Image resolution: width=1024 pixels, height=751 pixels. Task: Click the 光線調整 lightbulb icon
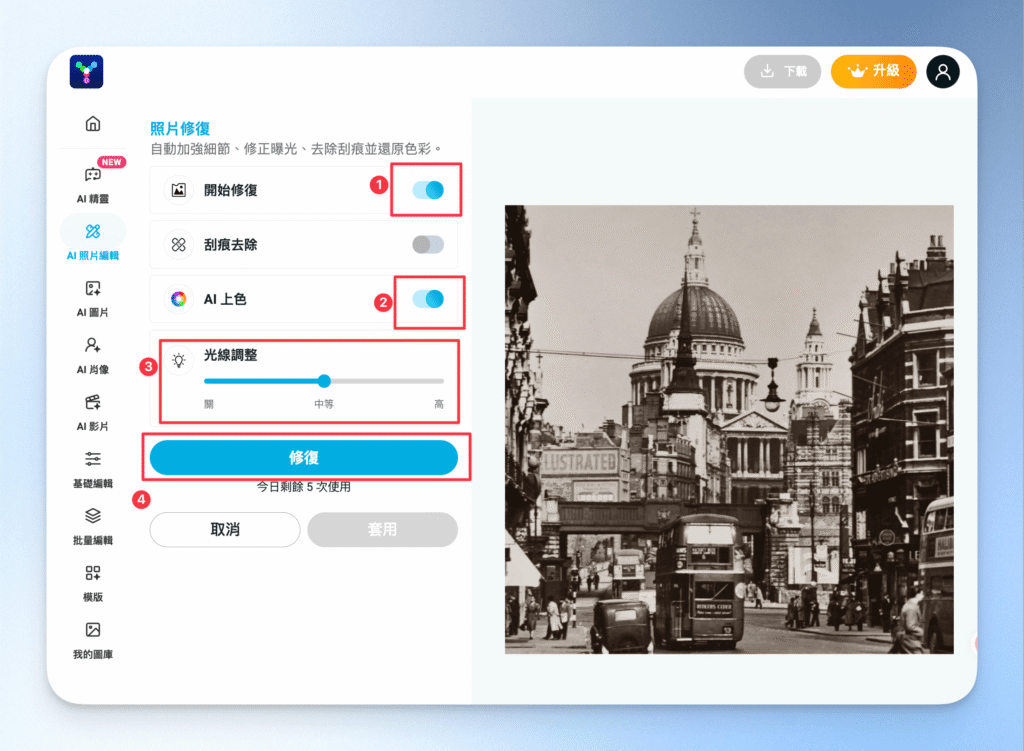pyautogui.click(x=178, y=360)
